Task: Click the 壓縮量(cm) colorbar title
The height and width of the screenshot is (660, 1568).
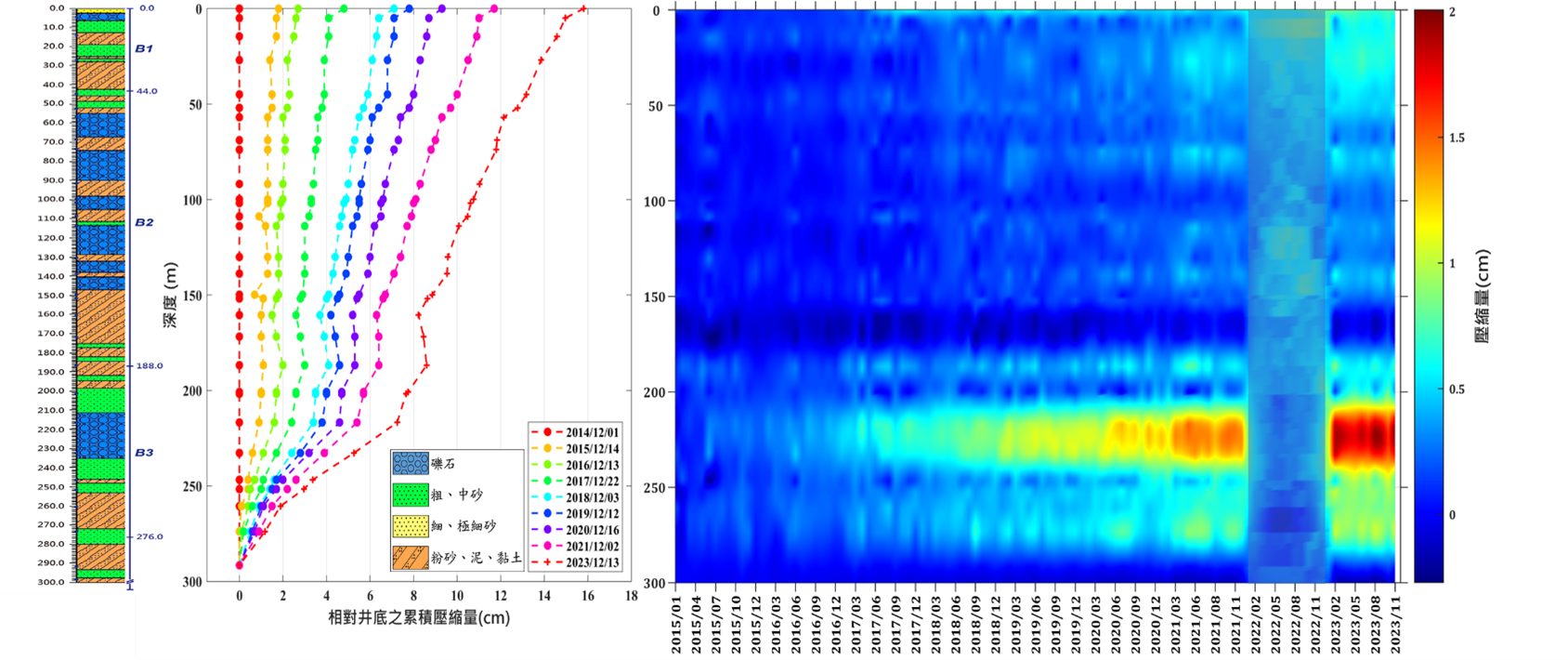Action: [x=1483, y=297]
